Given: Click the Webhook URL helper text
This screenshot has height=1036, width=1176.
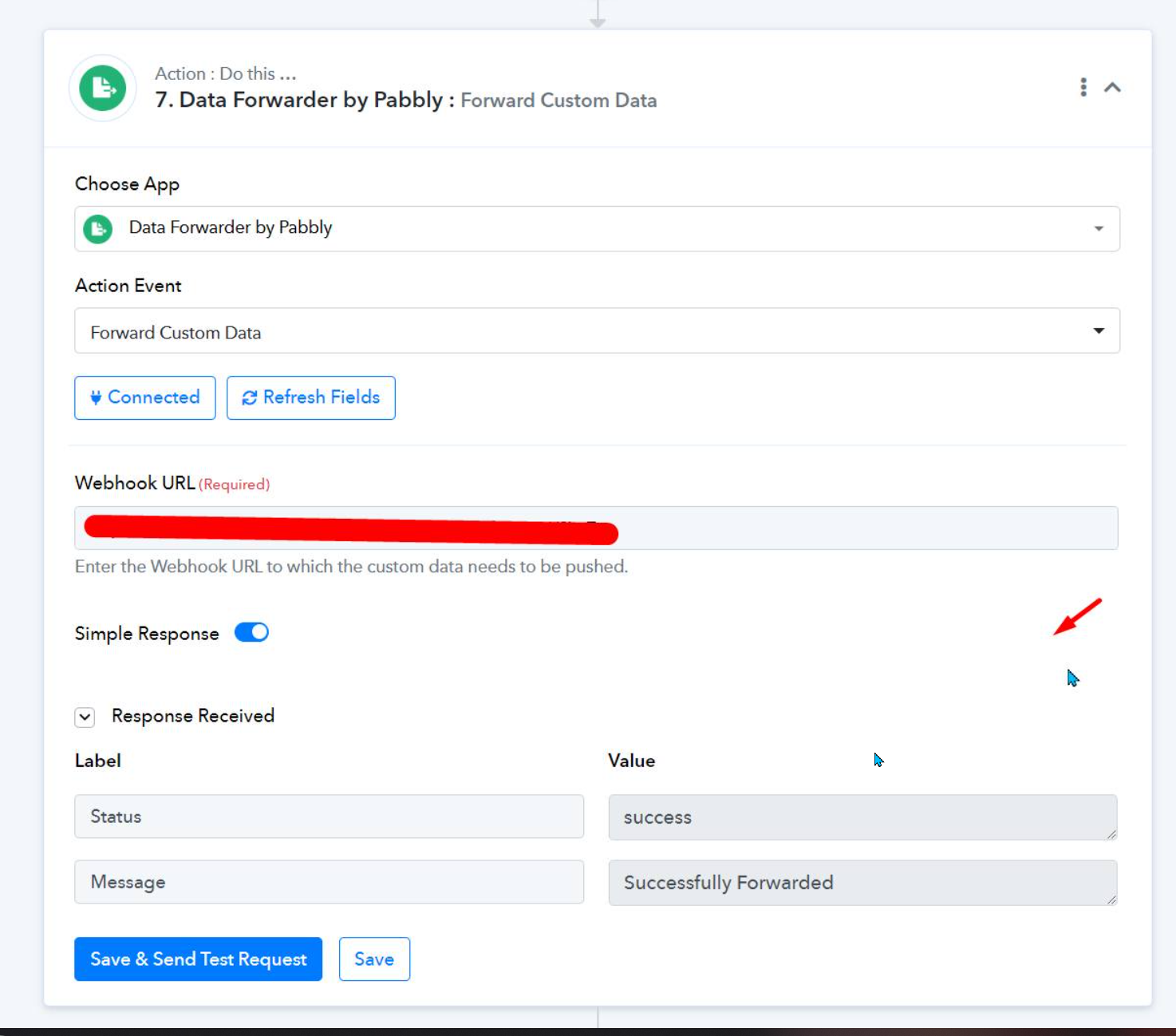Looking at the screenshot, I should coord(352,567).
